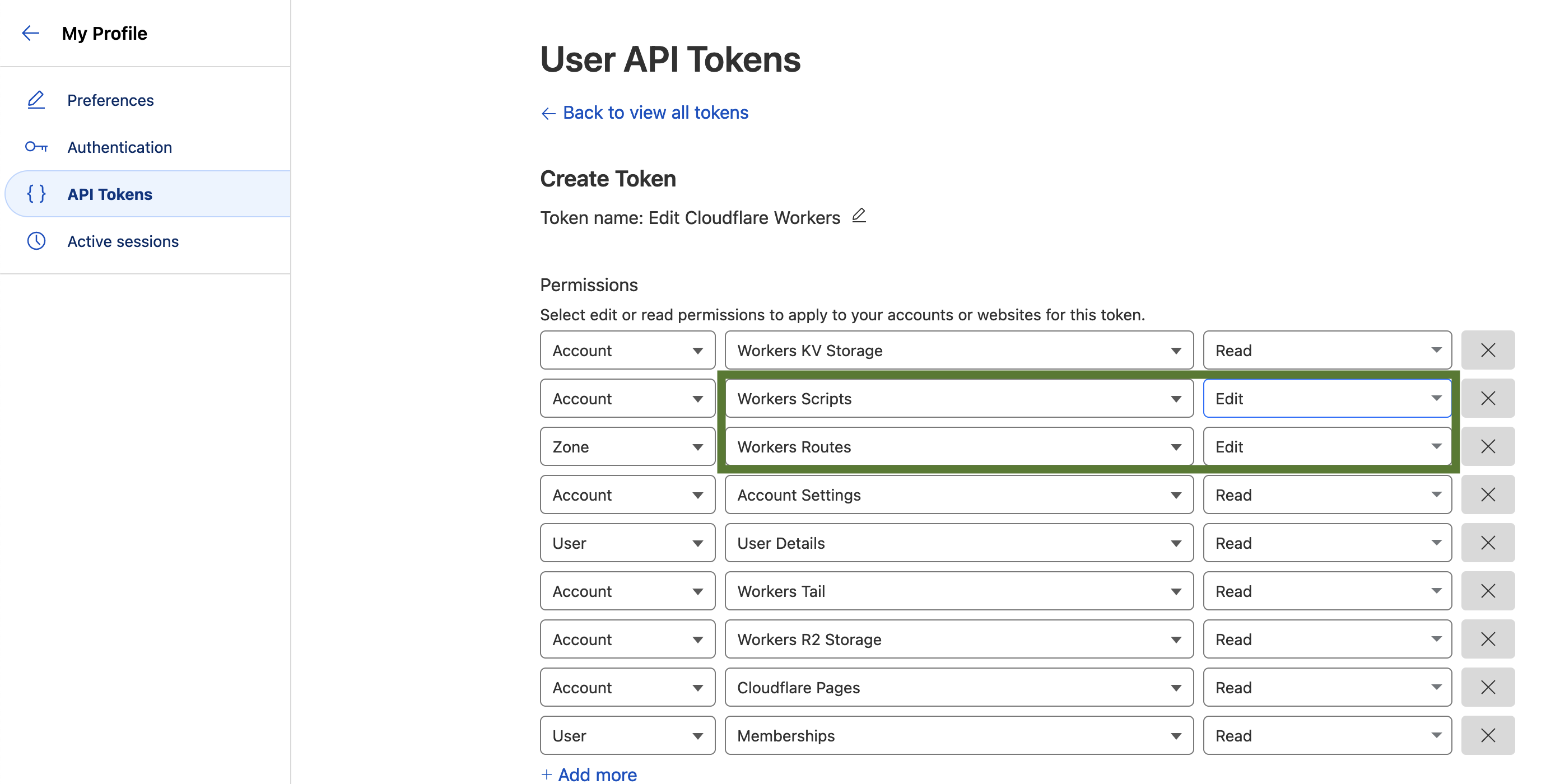Select the pencil icon next to Preferences

pyautogui.click(x=36, y=100)
